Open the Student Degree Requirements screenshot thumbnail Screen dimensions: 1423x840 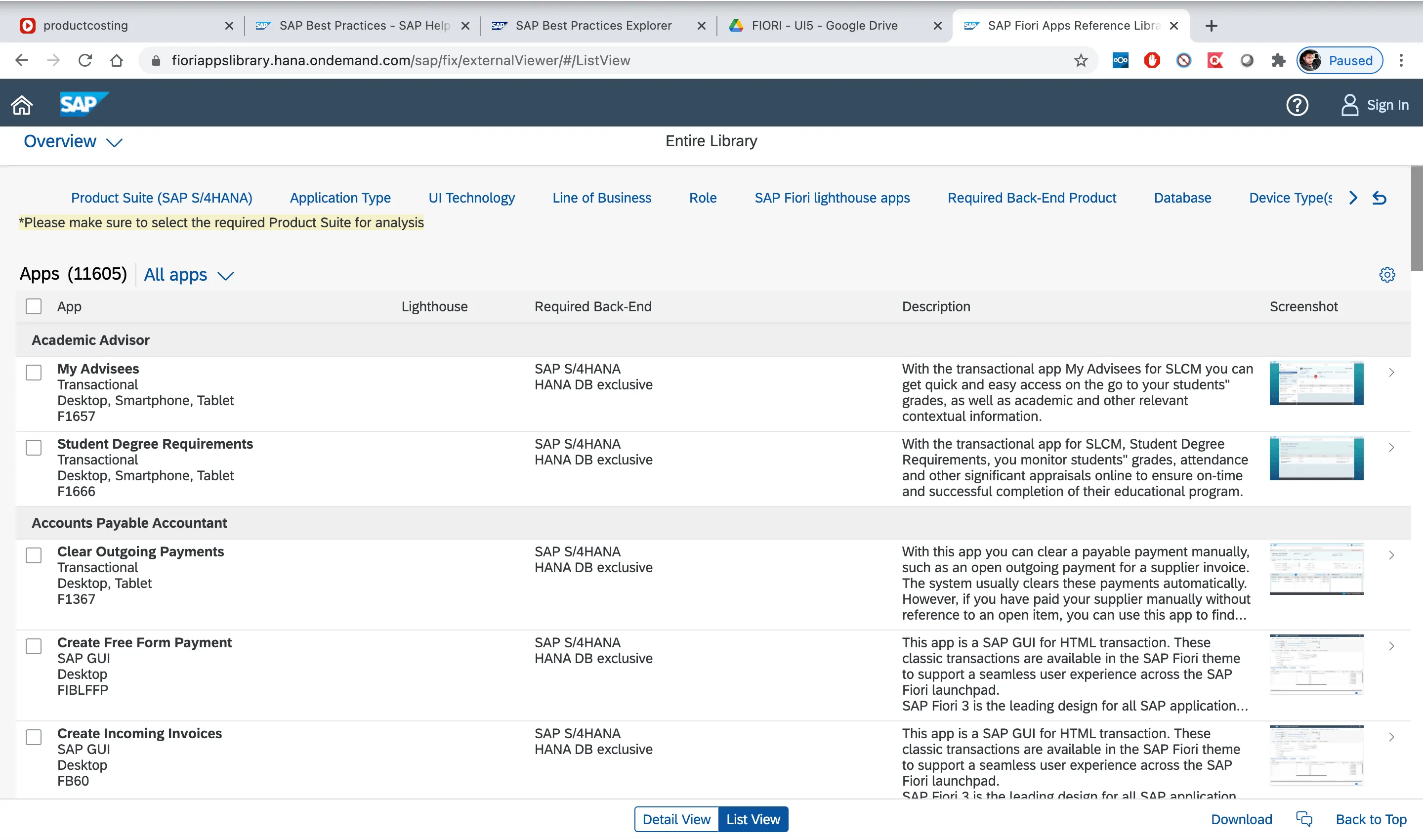1316,458
